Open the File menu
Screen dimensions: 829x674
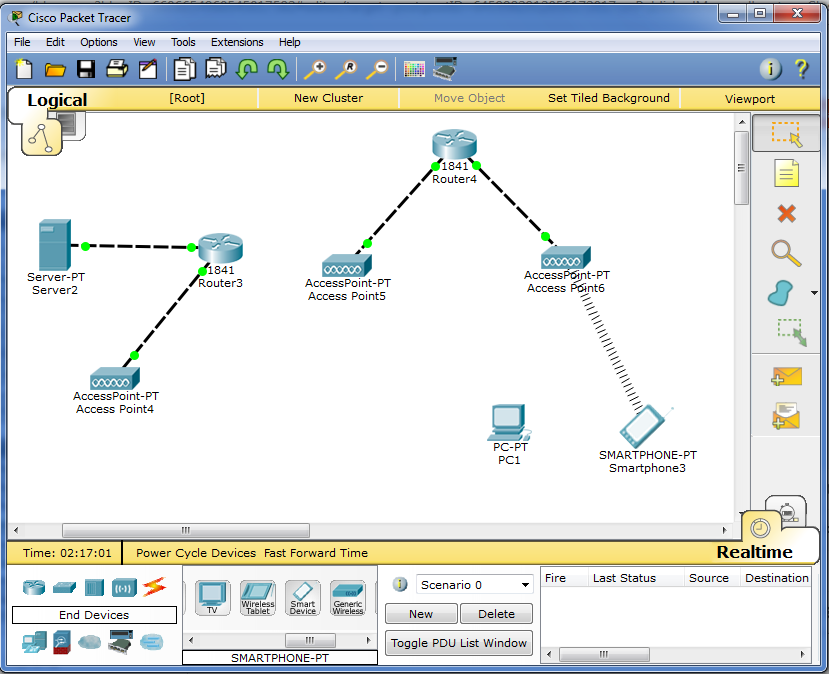(22, 42)
